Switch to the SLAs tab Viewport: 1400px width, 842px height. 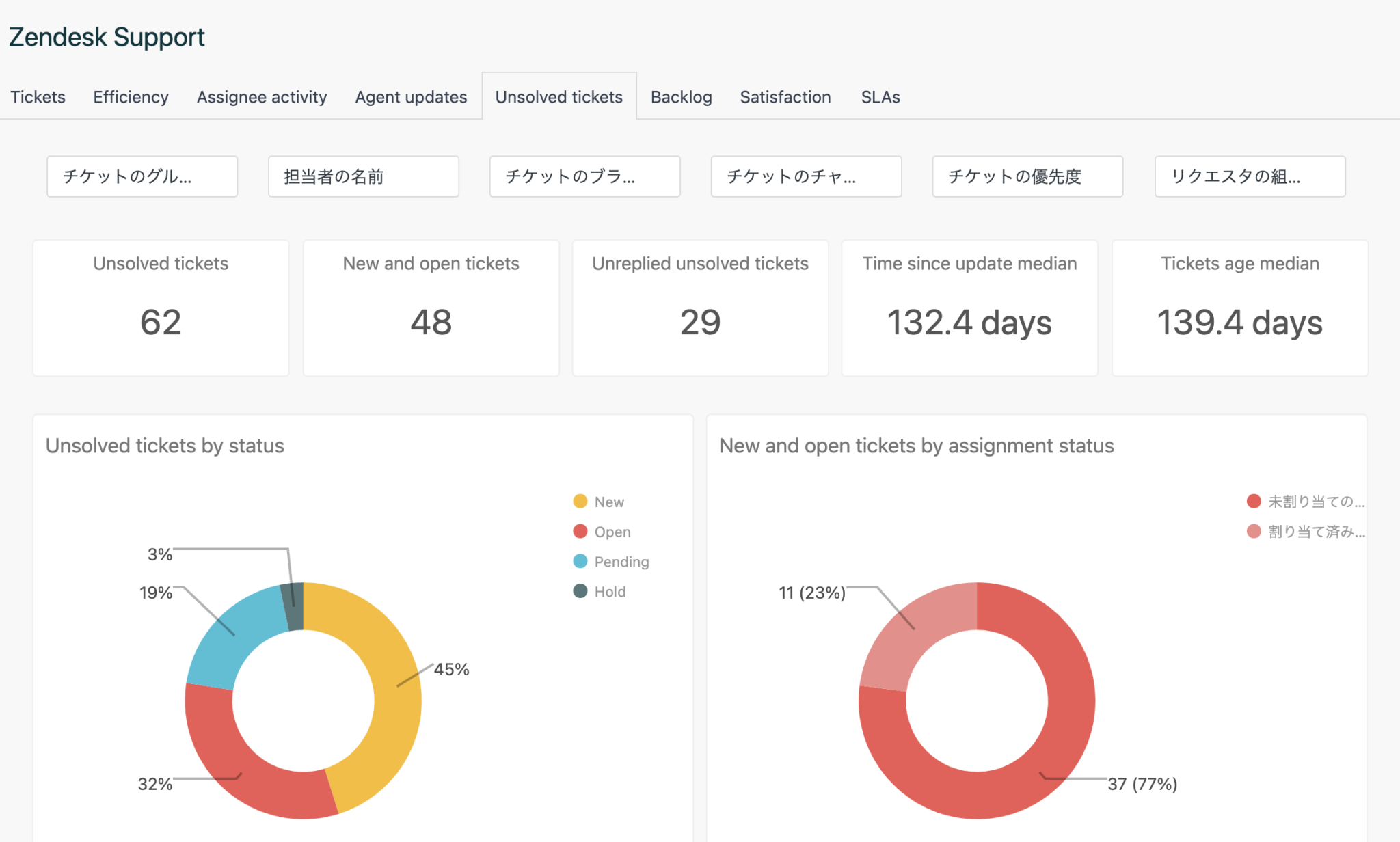(x=880, y=97)
